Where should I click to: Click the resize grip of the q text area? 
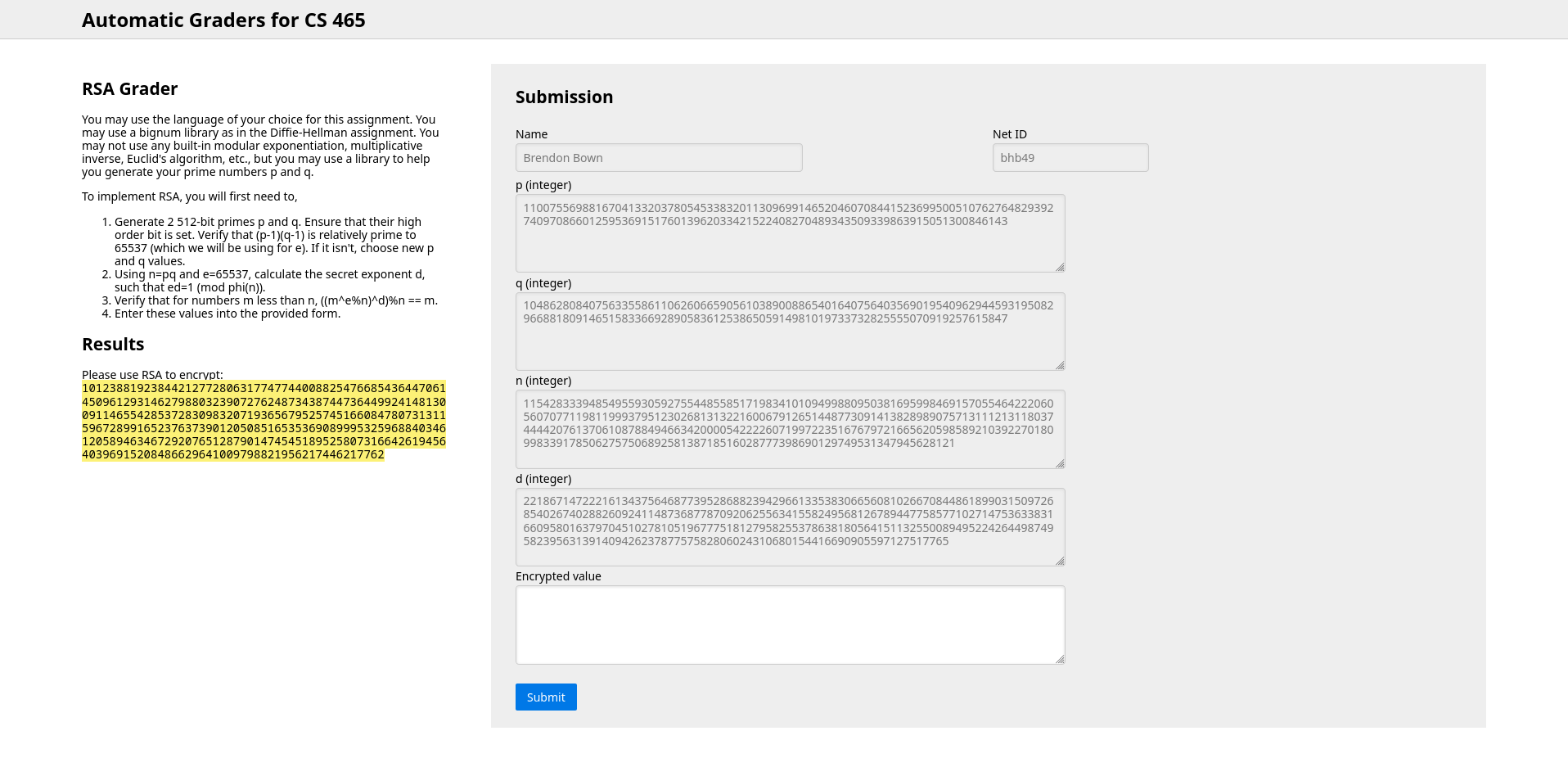pyautogui.click(x=1060, y=365)
